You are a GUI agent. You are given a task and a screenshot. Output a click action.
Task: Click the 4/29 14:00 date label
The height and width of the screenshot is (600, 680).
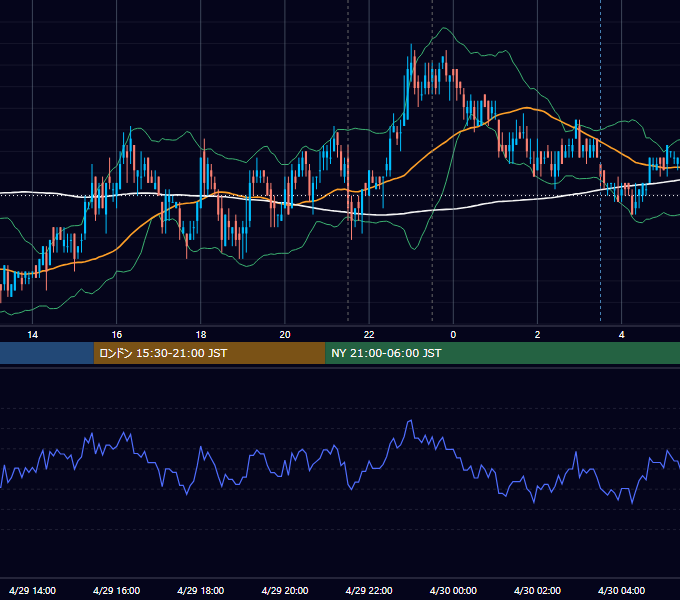pos(33,590)
